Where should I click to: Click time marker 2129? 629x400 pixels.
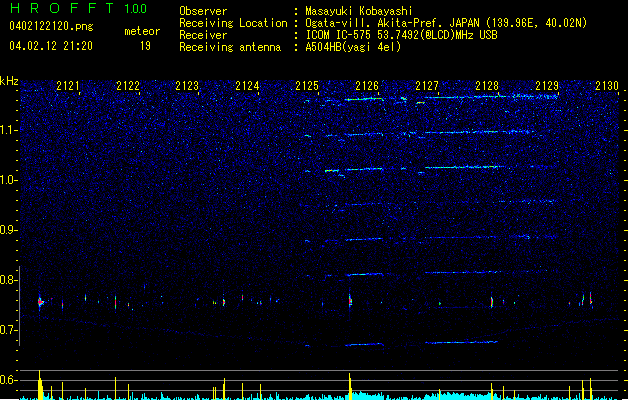547,86
